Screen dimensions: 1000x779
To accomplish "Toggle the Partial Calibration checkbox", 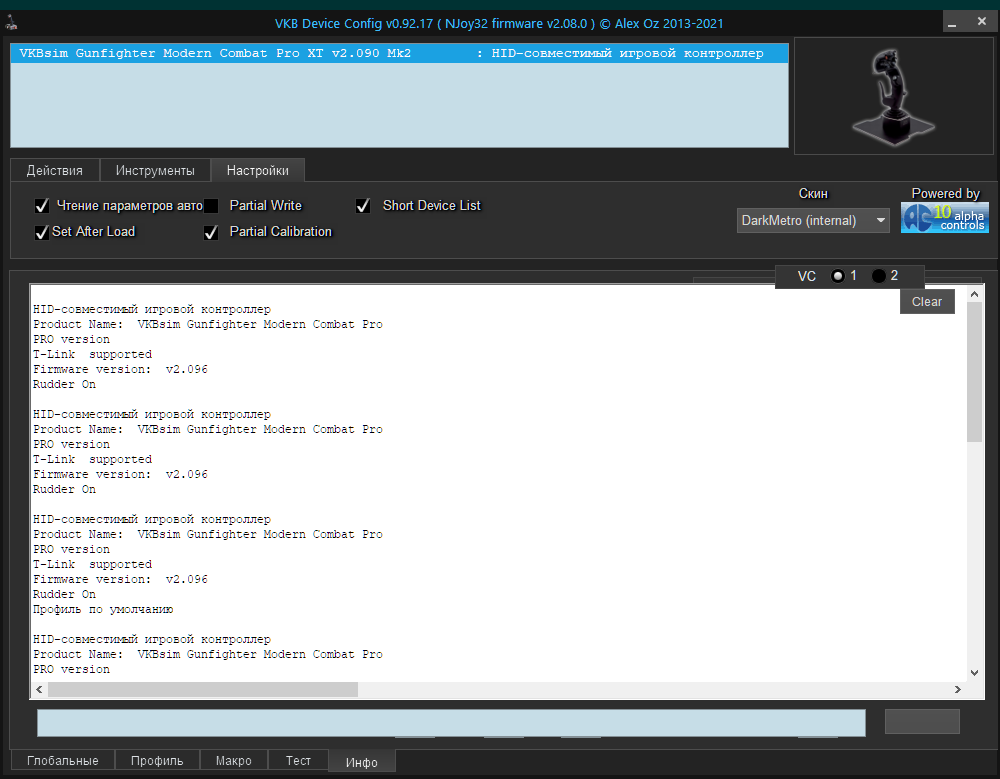I will [x=211, y=232].
